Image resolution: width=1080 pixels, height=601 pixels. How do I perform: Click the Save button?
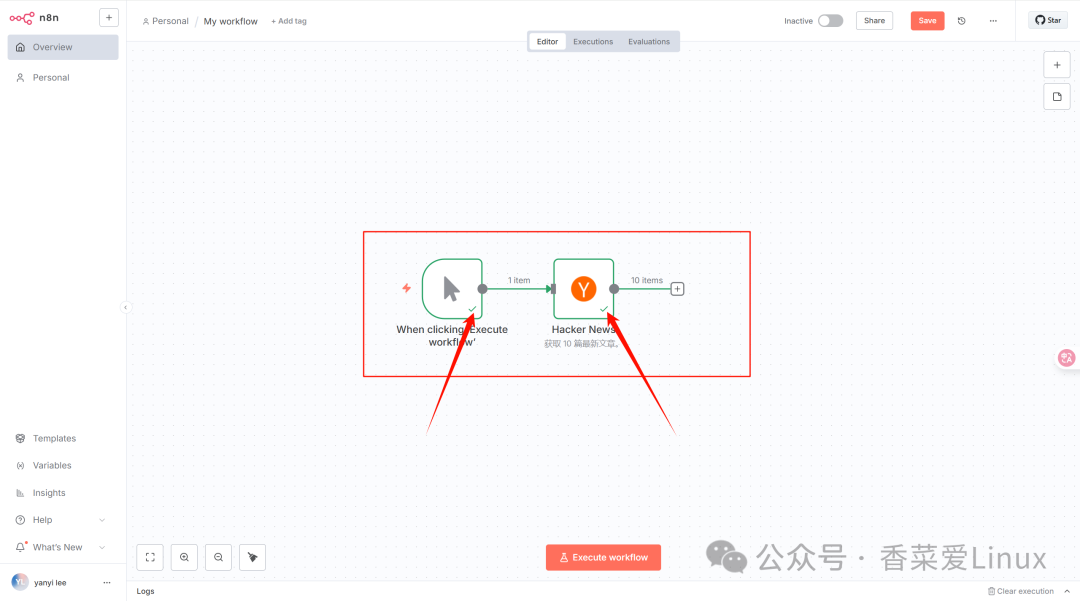pyautogui.click(x=927, y=21)
